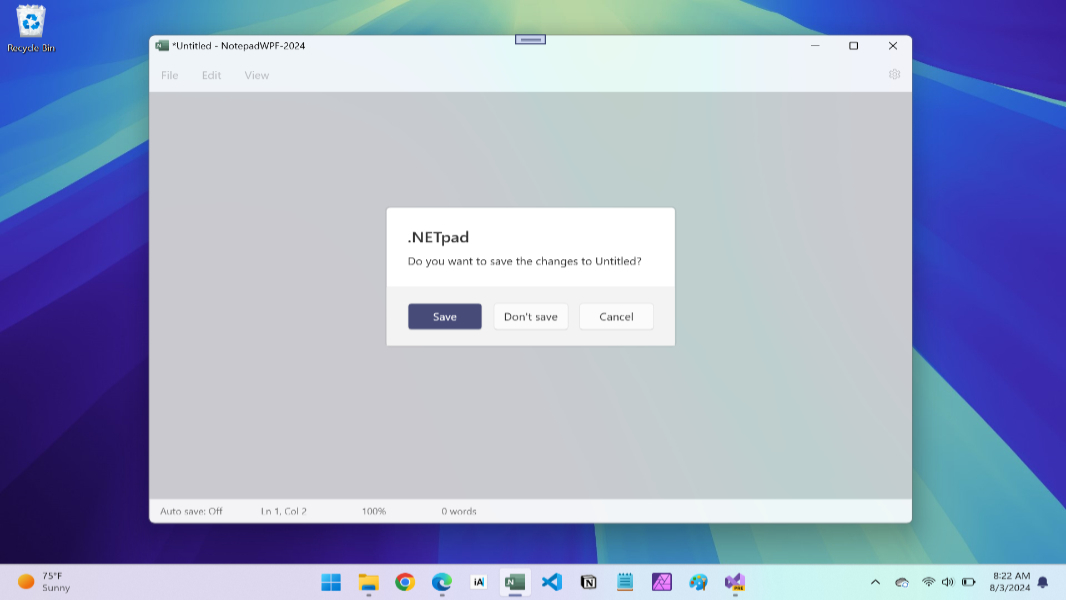Launch Affinity Photo from the taskbar
Screen dimensions: 1066x600
pos(662,582)
